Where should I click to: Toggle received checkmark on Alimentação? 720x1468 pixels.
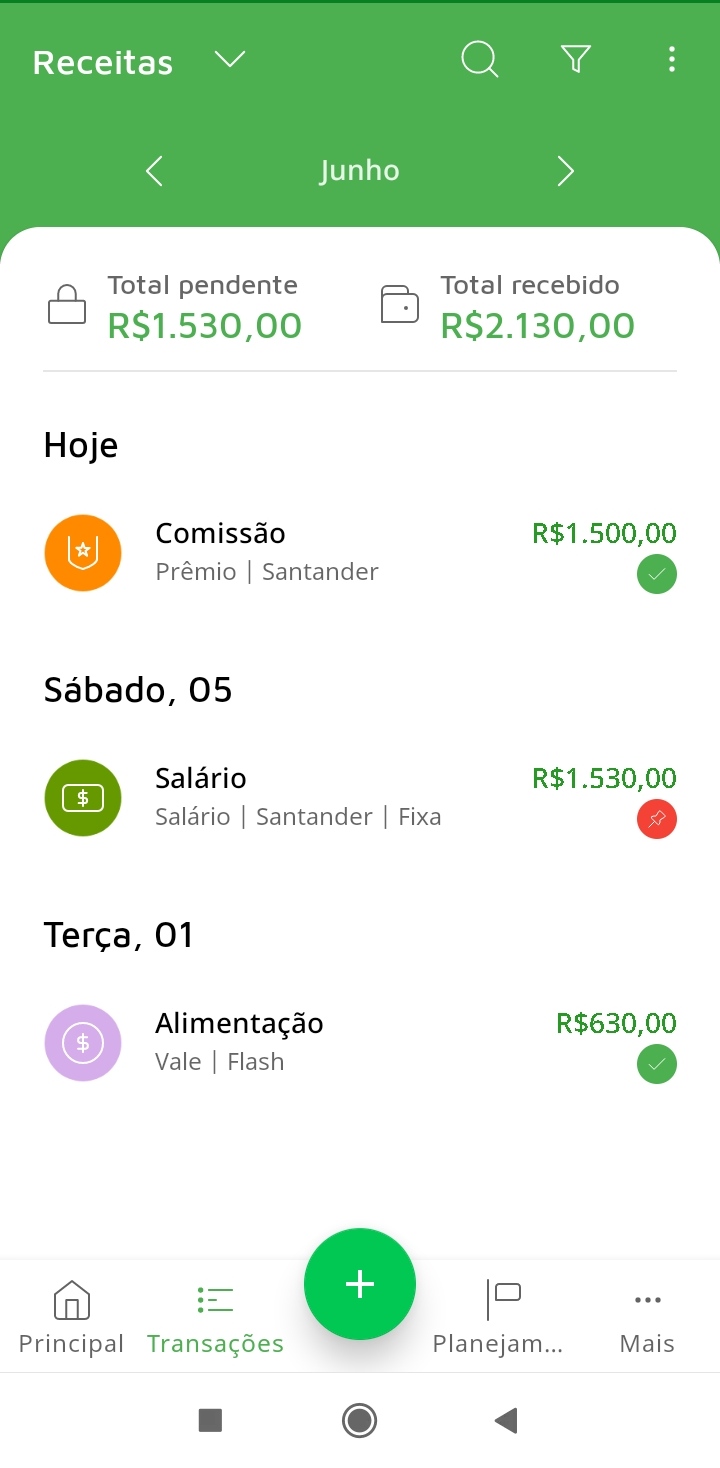point(657,1065)
